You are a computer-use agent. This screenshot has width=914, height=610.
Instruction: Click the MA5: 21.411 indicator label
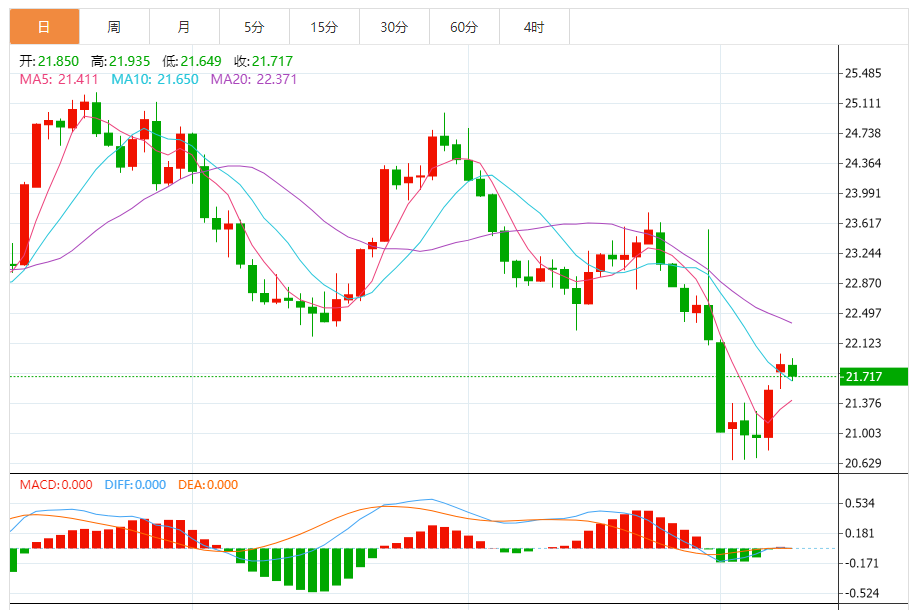(x=59, y=79)
